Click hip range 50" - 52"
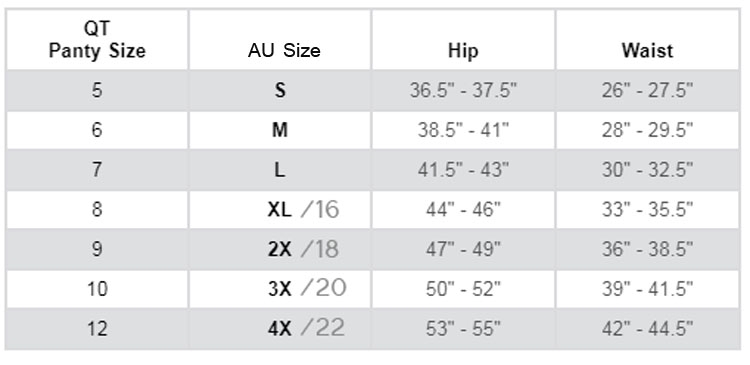This screenshot has width=750, height=365. 463,289
